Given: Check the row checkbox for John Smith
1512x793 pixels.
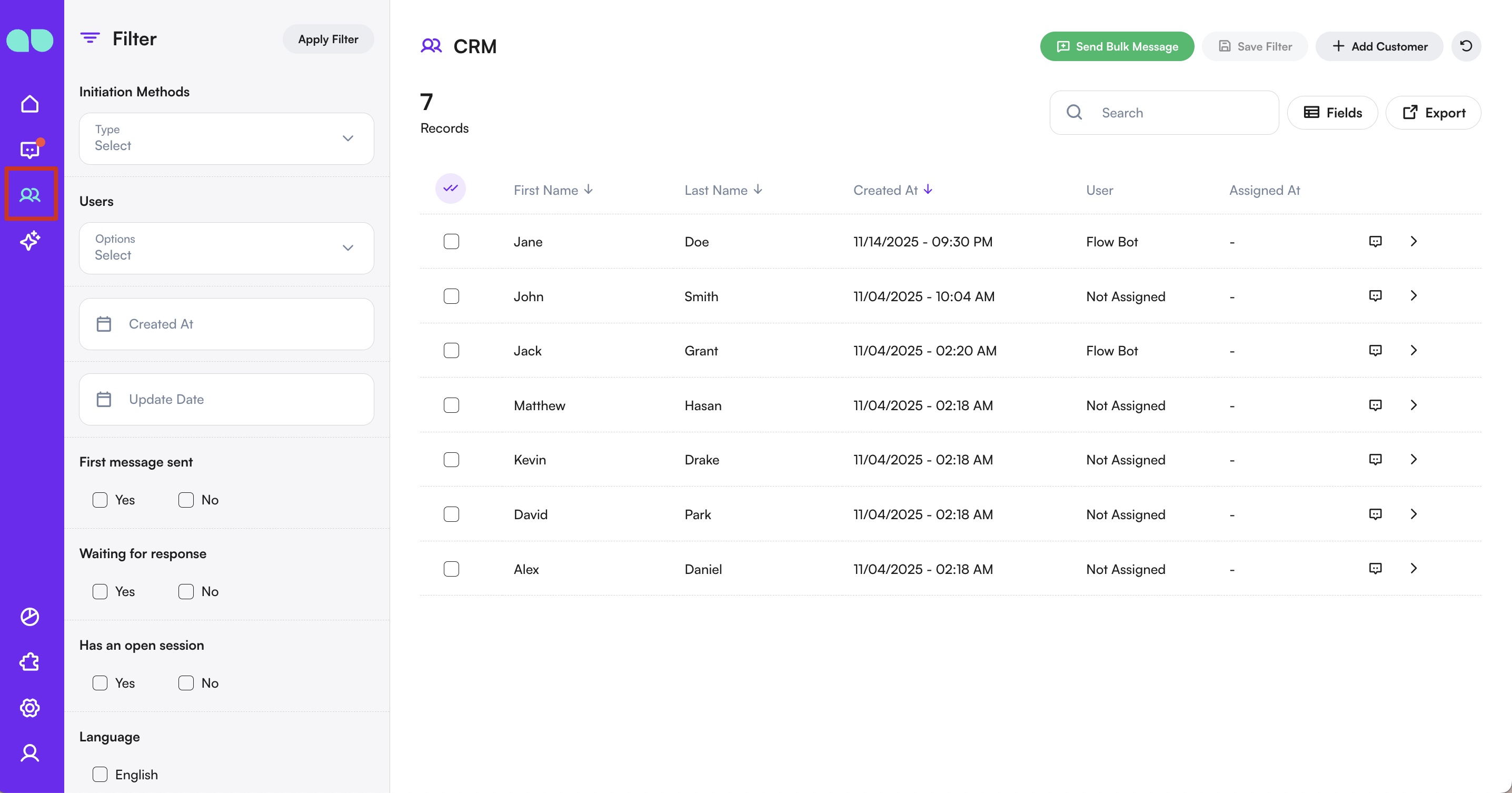Looking at the screenshot, I should click(x=451, y=296).
